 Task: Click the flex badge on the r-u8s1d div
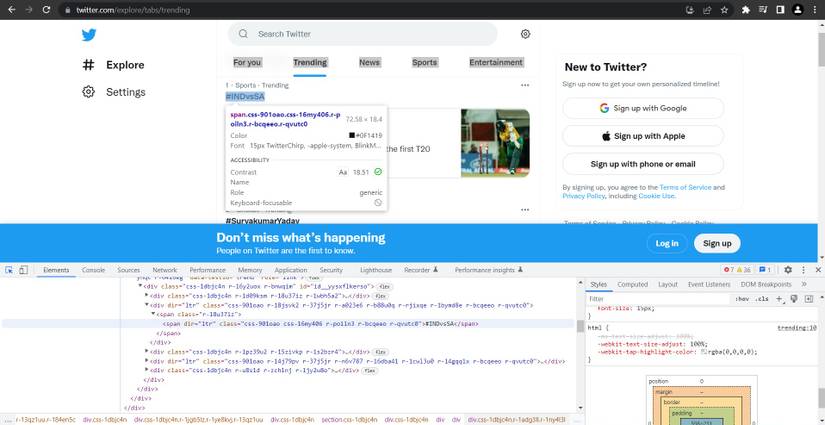369,371
